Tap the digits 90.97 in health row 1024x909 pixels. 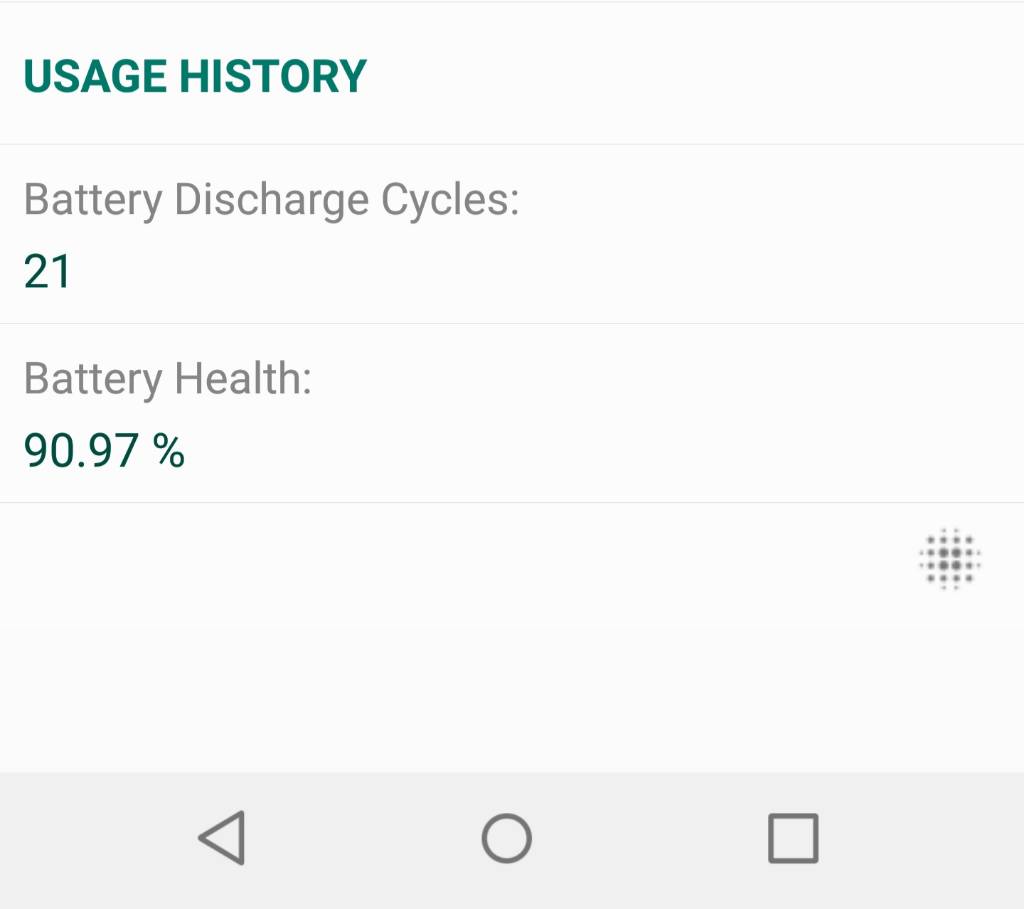point(81,451)
